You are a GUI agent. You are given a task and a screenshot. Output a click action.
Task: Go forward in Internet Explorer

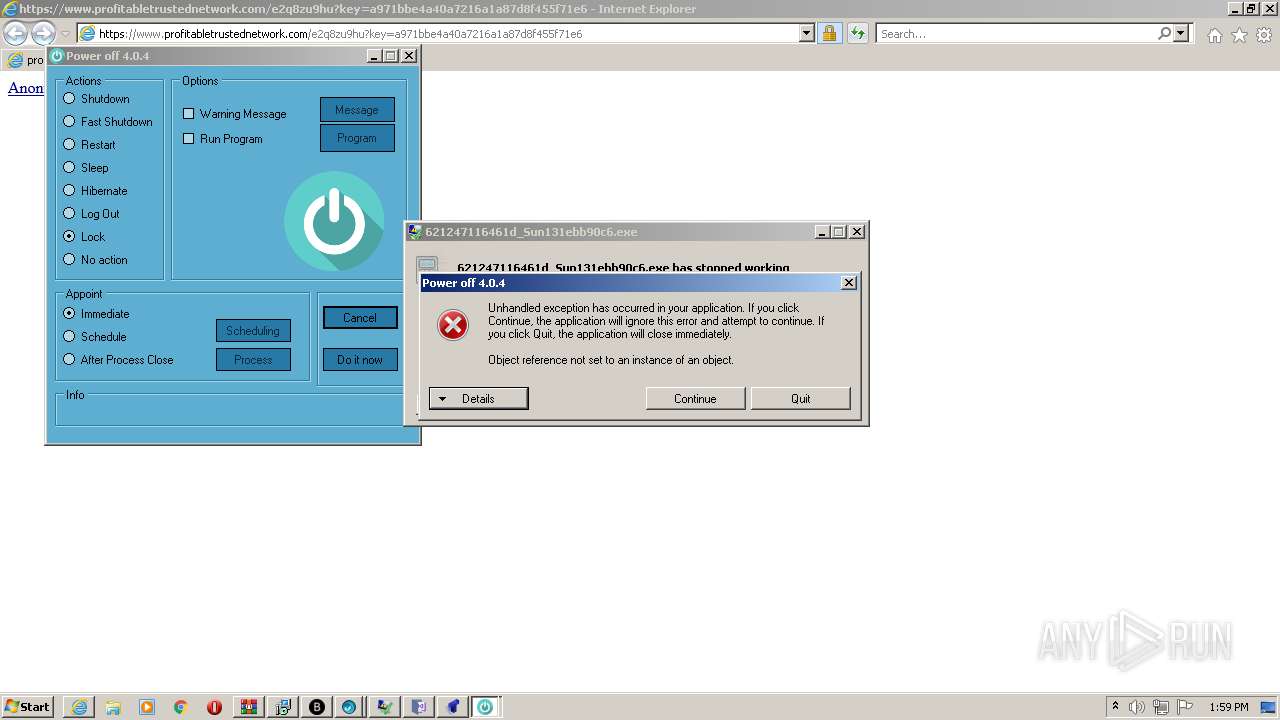(x=43, y=33)
